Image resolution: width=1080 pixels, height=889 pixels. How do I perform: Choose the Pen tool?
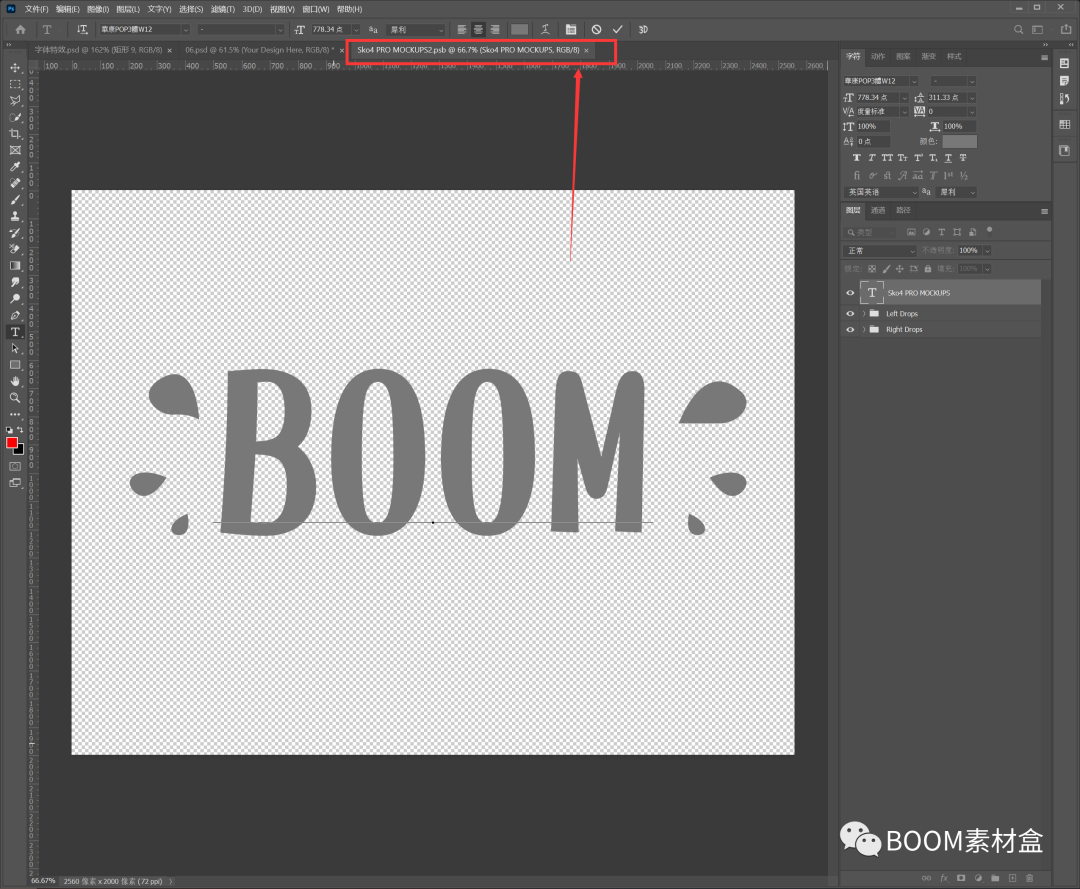click(x=15, y=315)
